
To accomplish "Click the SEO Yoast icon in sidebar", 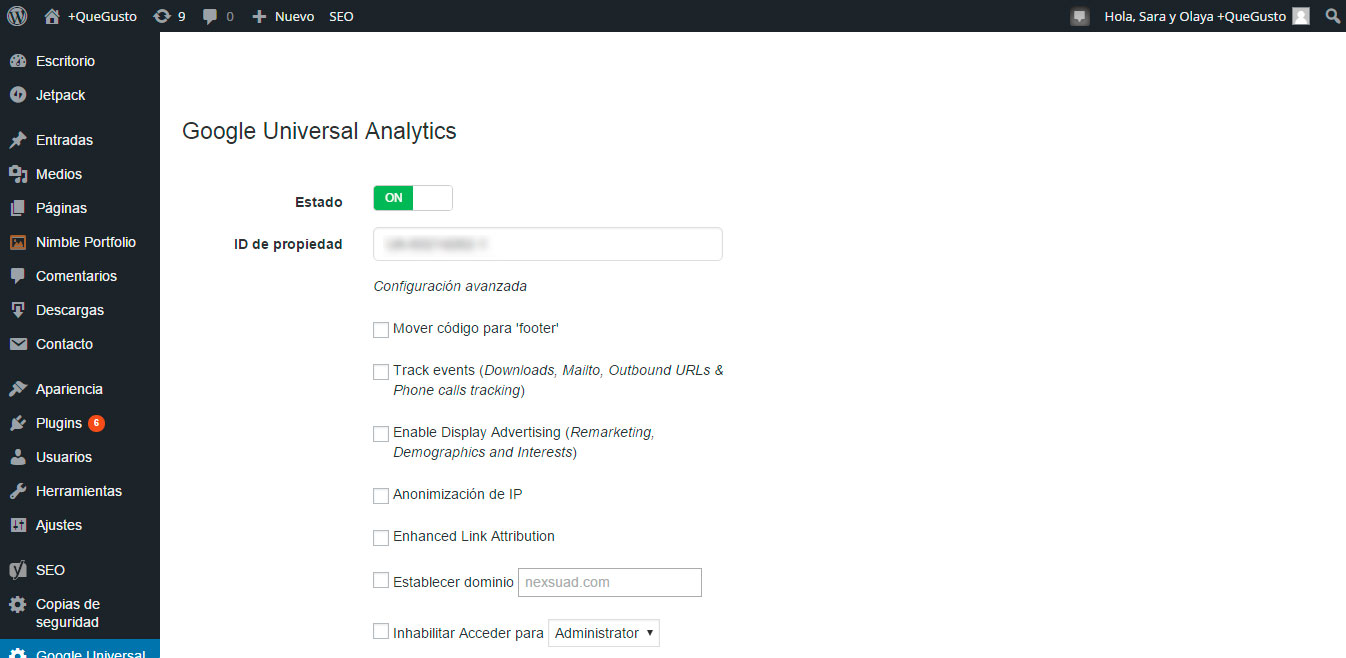I will tap(18, 570).
